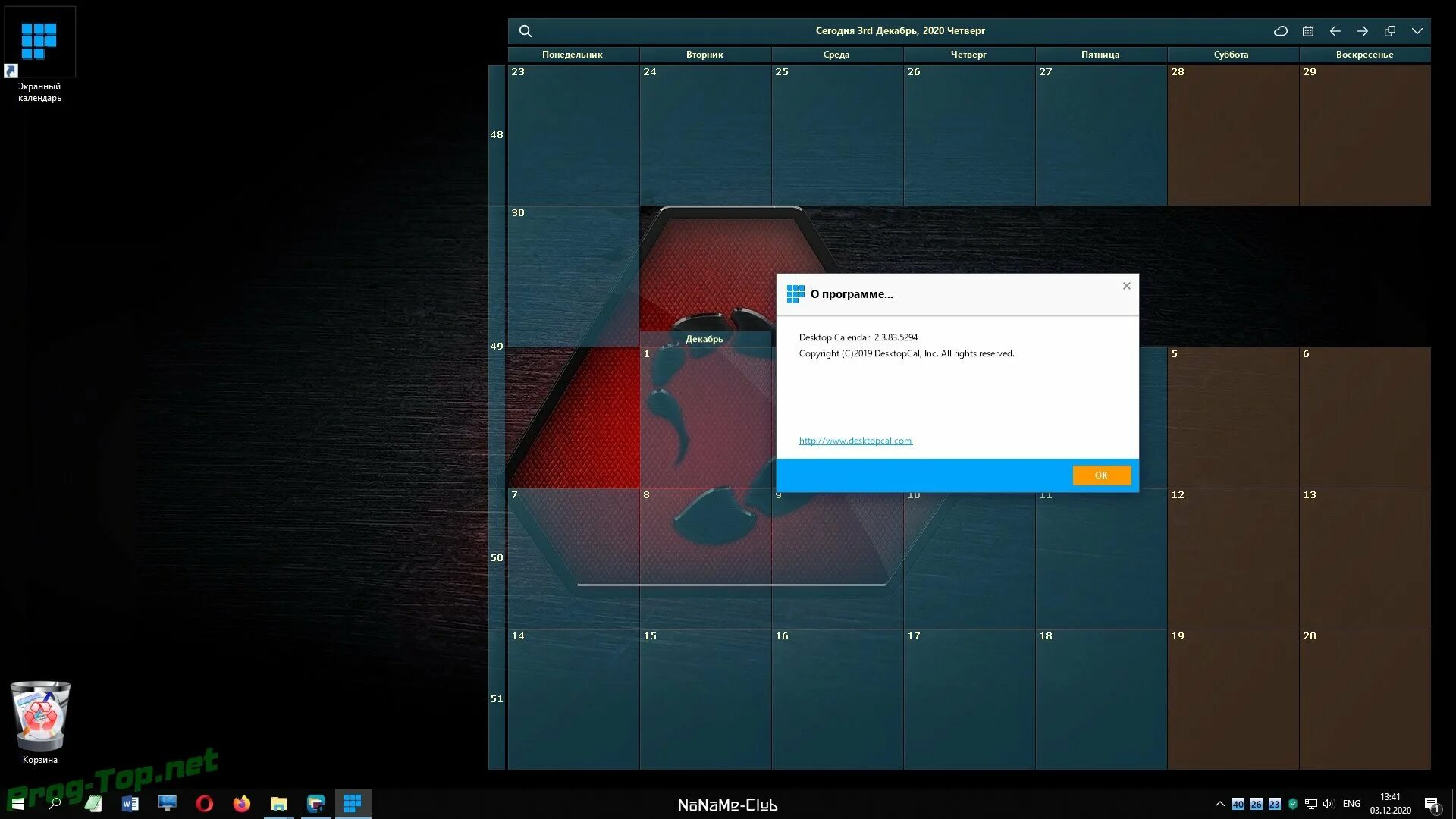Click the overlapping-windows icon in the calendar header
1456x819 pixels.
[1390, 31]
